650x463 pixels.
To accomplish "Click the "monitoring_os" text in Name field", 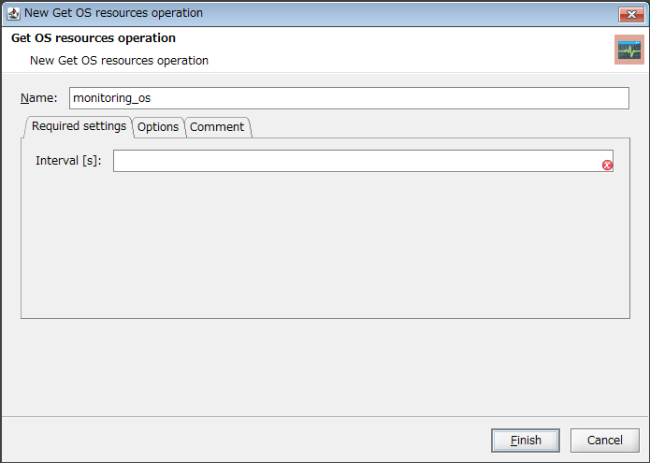I will coord(111,98).
